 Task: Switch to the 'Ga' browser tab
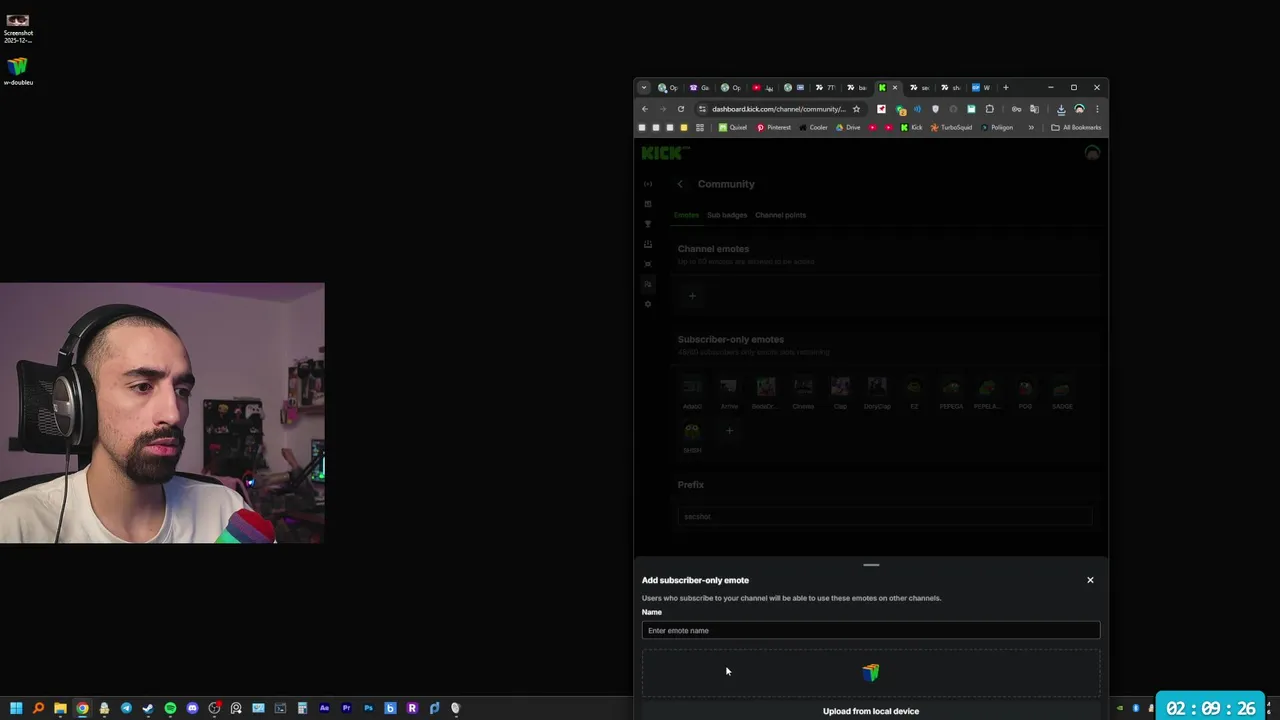699,87
